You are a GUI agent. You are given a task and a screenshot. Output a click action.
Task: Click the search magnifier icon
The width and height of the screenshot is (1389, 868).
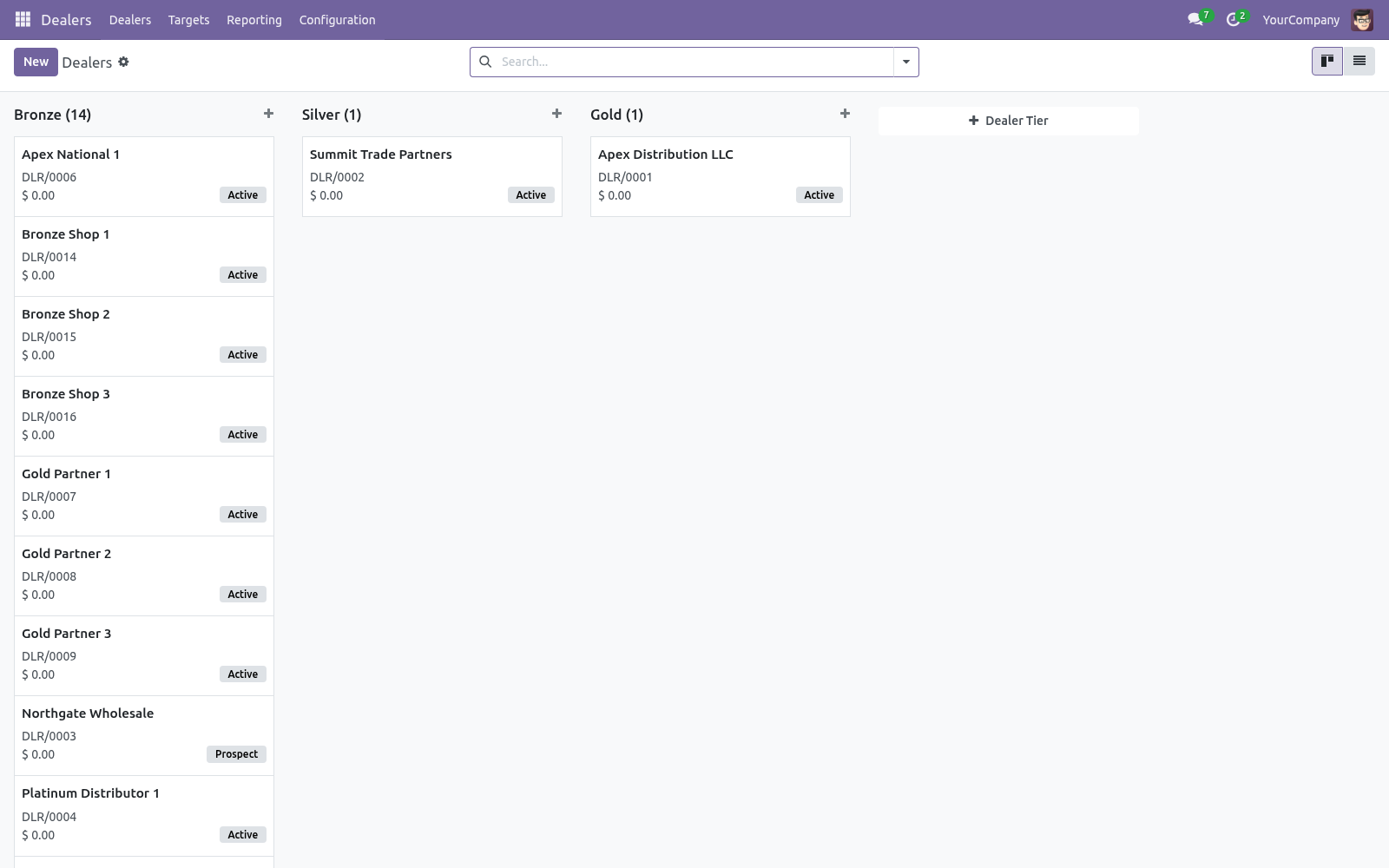(x=485, y=62)
